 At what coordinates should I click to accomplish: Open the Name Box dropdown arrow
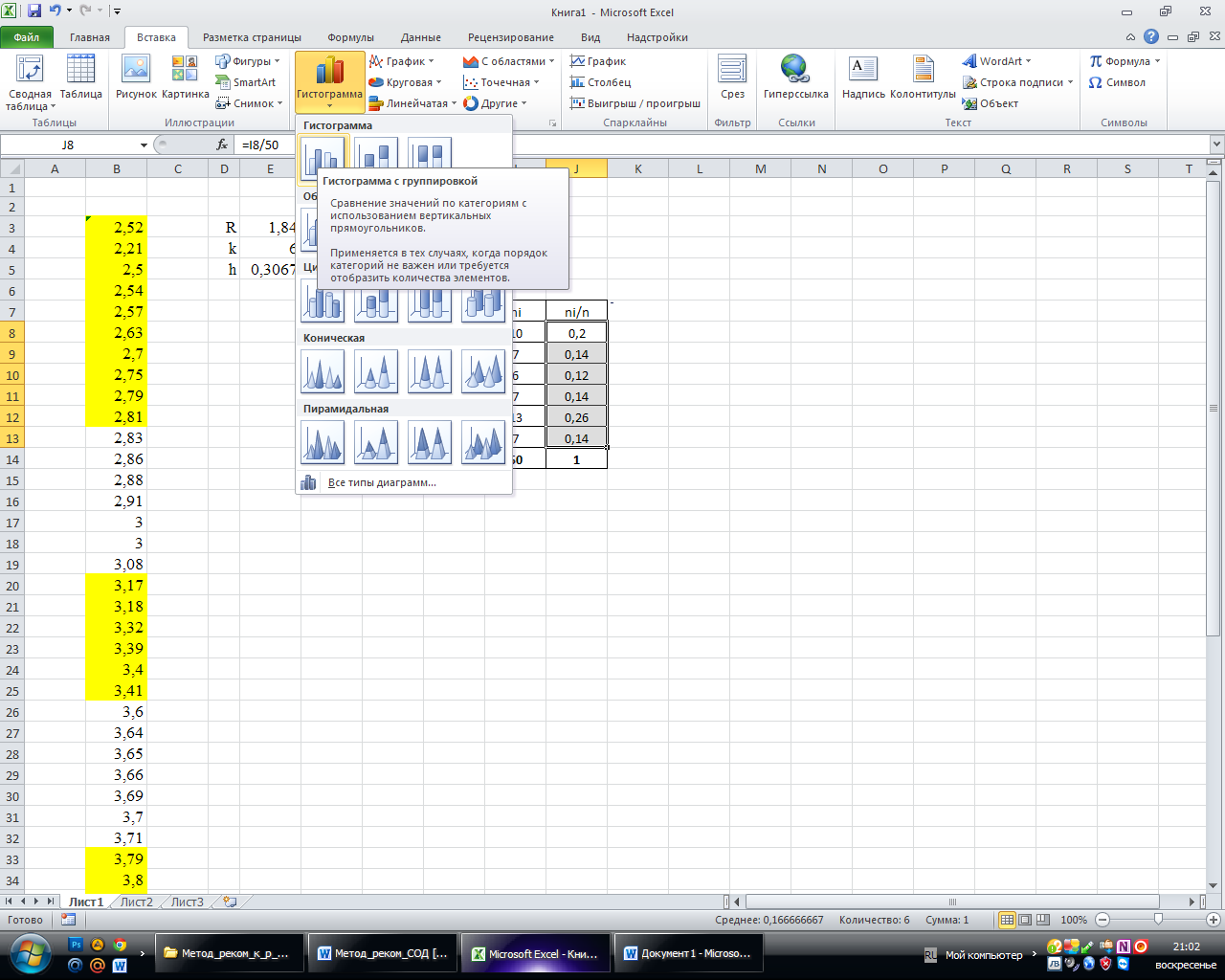[144, 145]
